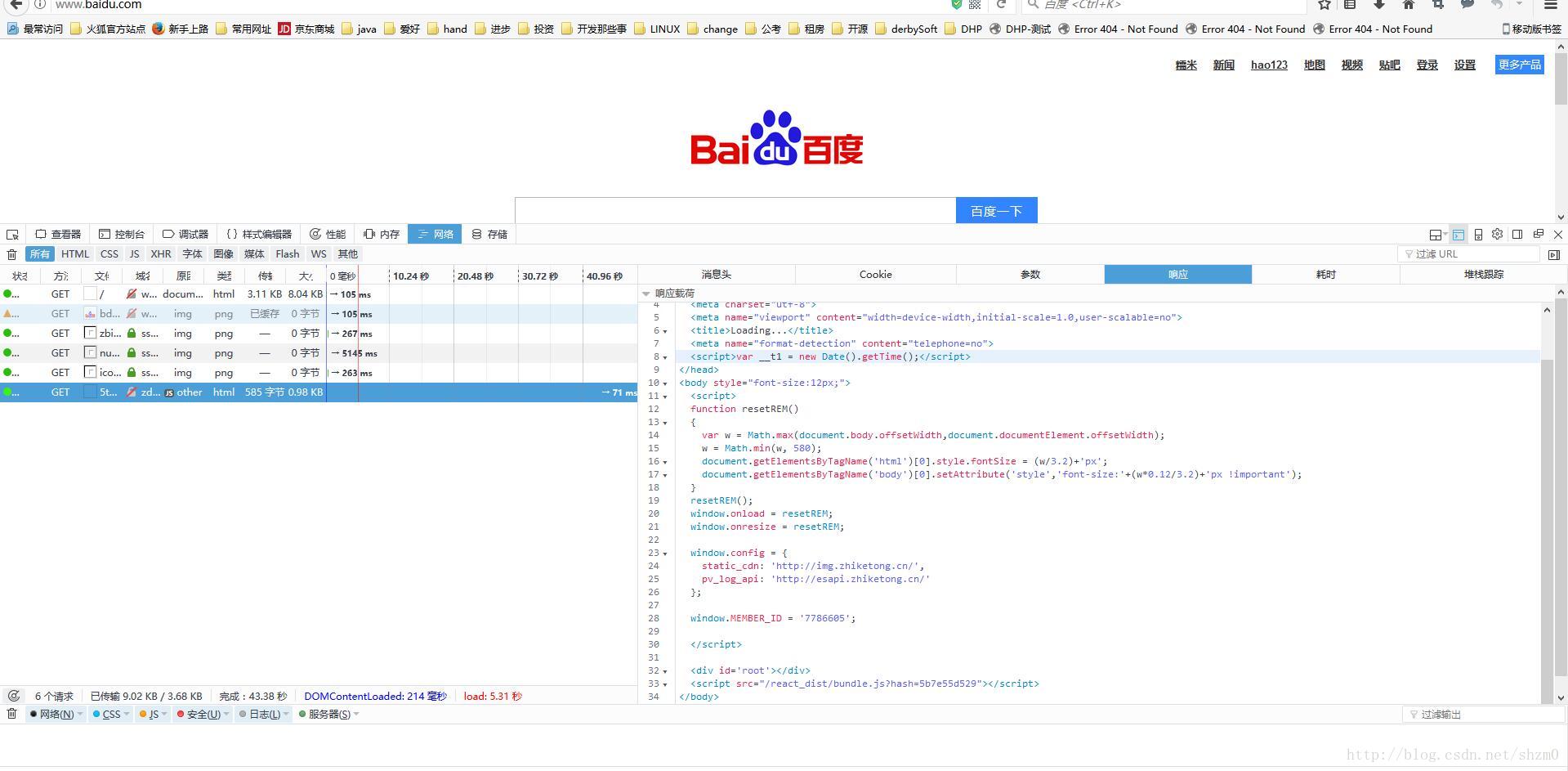Toggle the Flash request filter
Viewport: 1568px width, 771px height.
tap(288, 254)
